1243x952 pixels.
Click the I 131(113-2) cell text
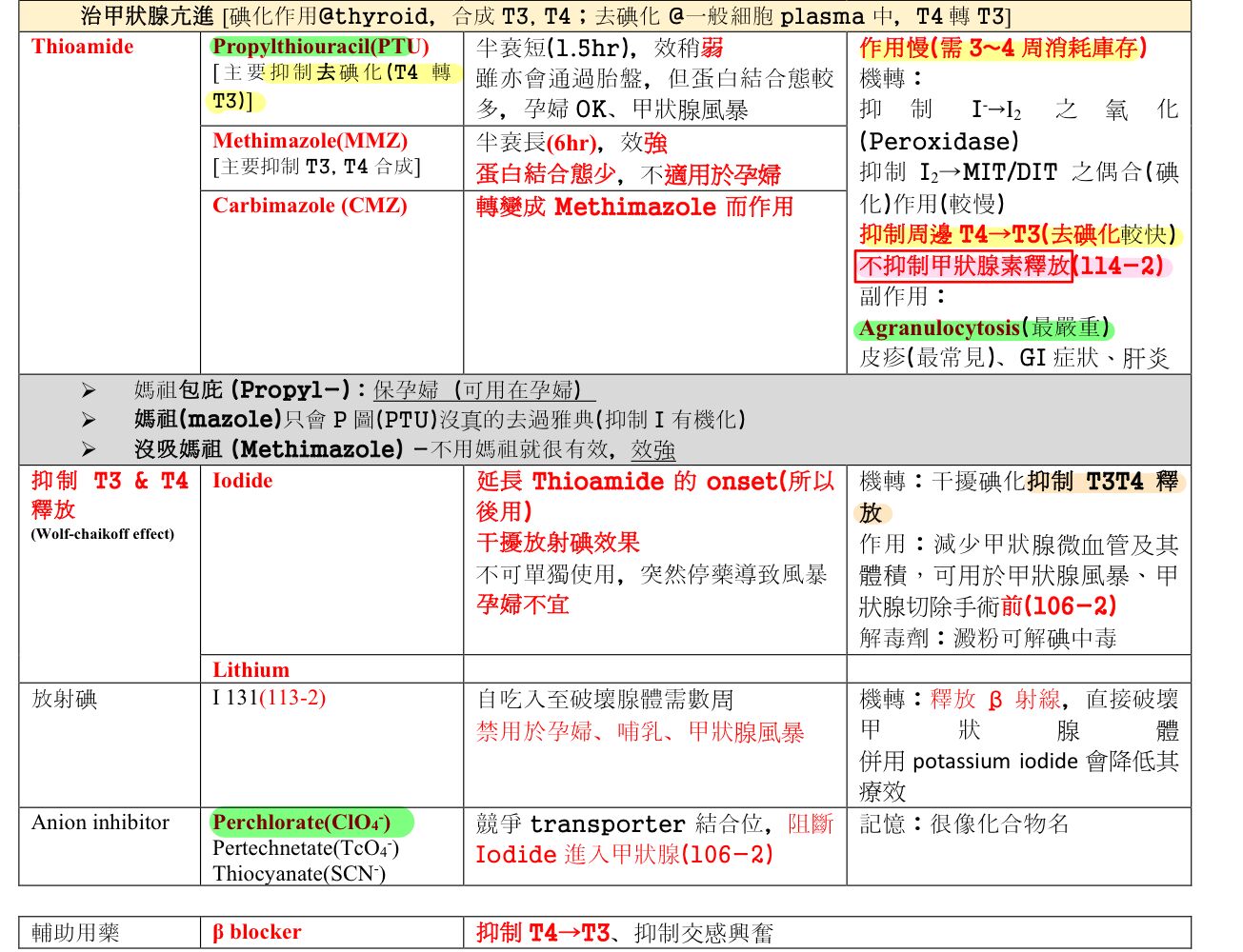click(269, 698)
